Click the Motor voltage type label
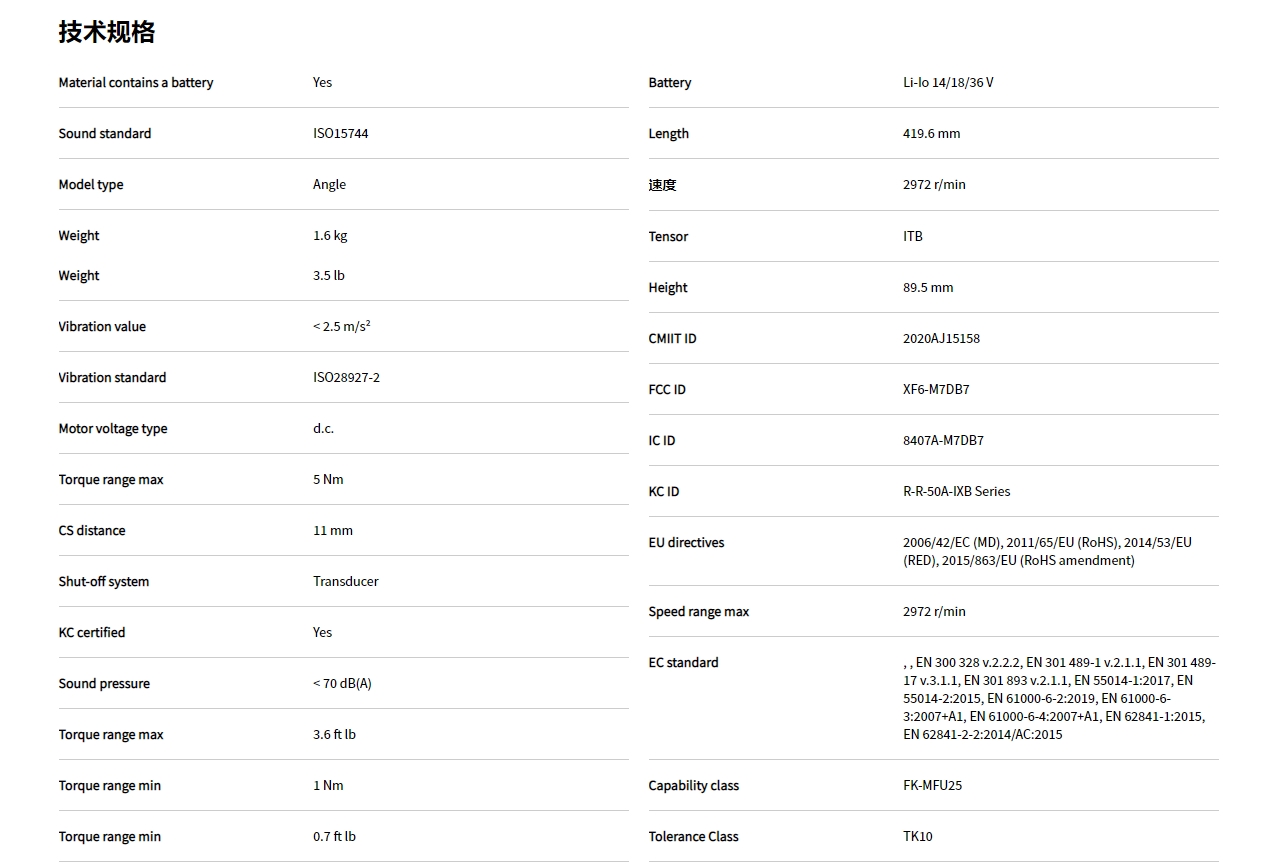Viewport: 1285px width, 864px height. tap(113, 428)
